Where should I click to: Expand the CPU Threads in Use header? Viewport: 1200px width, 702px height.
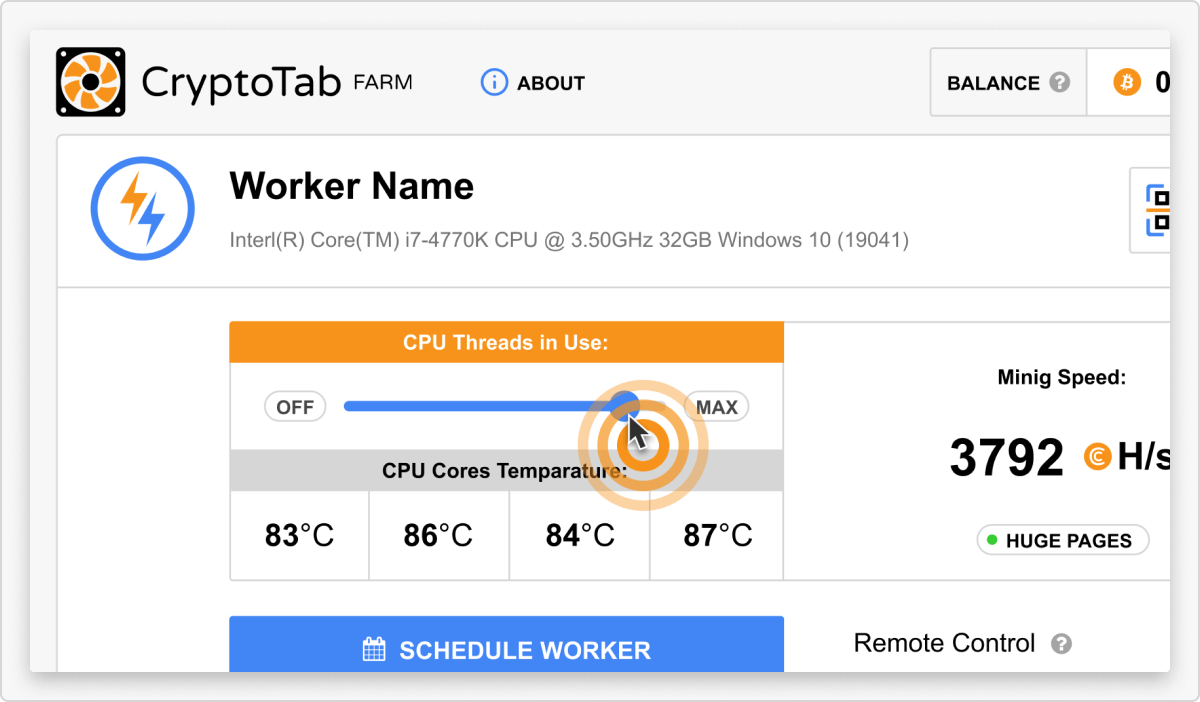(506, 342)
